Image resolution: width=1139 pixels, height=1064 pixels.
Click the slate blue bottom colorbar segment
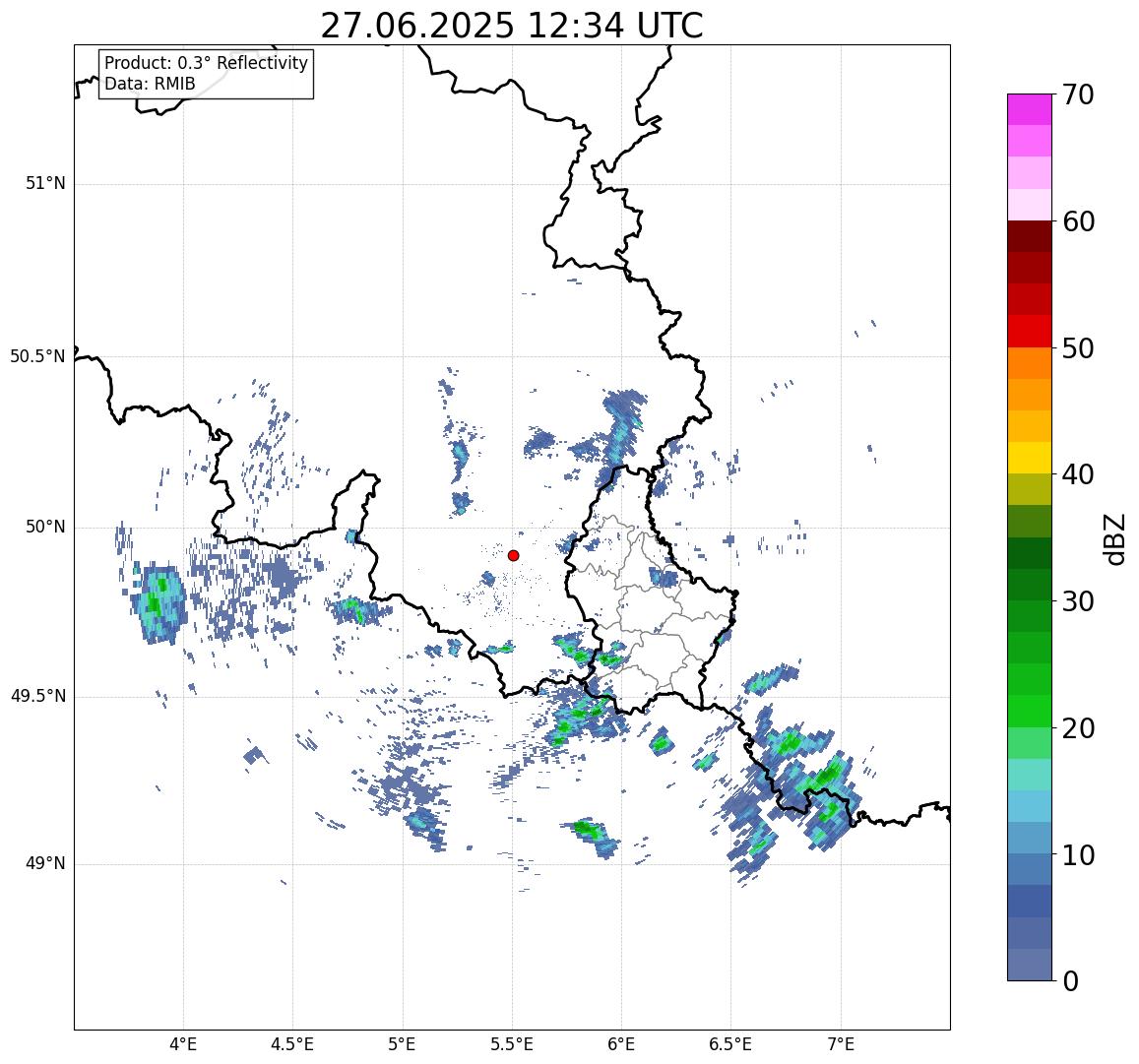[x=1030, y=965]
